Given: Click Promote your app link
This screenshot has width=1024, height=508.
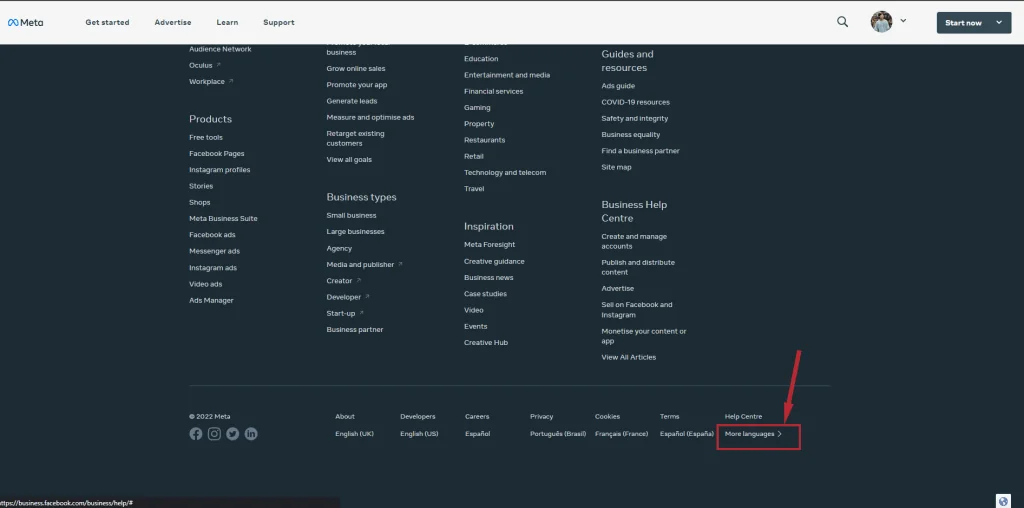Looking at the screenshot, I should click(357, 85).
